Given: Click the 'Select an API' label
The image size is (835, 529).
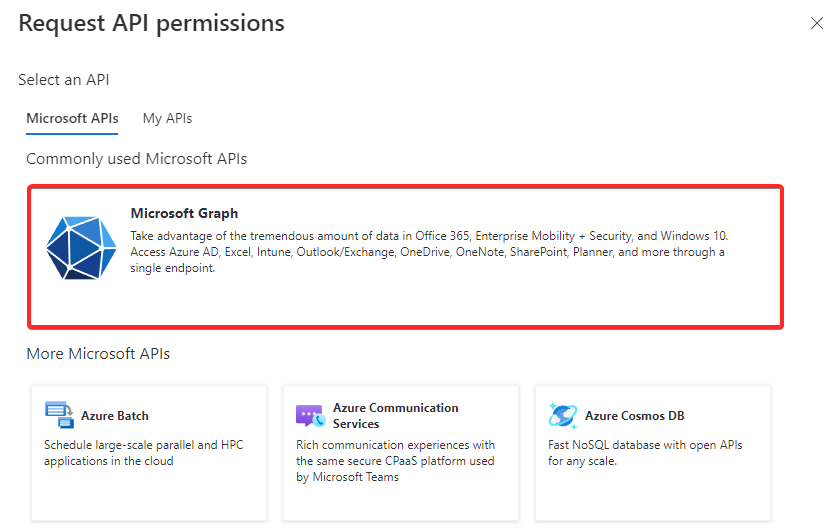Looking at the screenshot, I should pyautogui.click(x=64, y=80).
